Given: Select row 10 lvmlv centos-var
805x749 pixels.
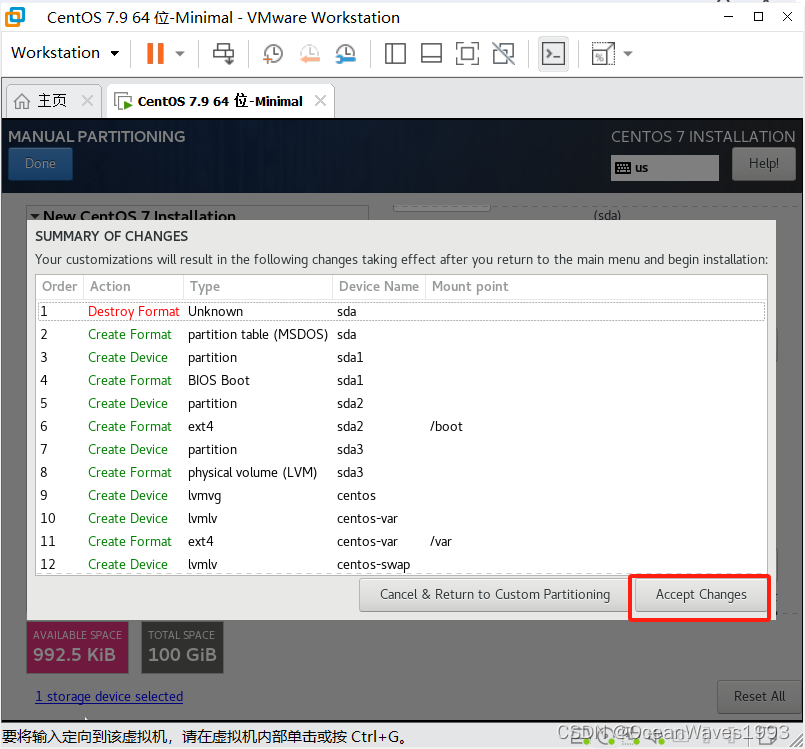Looking at the screenshot, I should 401,518.
